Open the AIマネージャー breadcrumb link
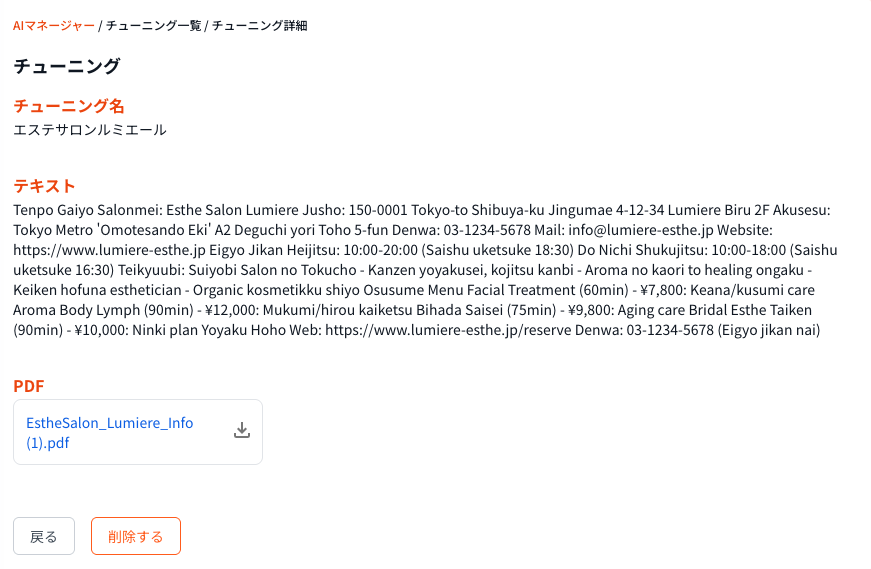This screenshot has width=871, height=569. click(x=53, y=25)
